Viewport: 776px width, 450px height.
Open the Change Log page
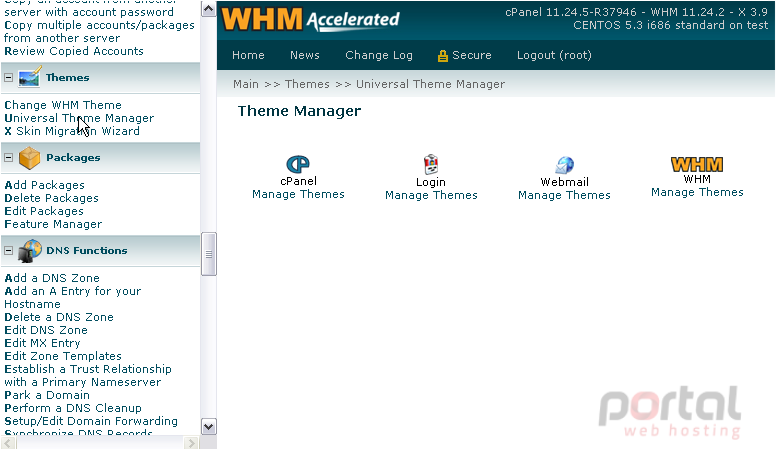pos(379,55)
